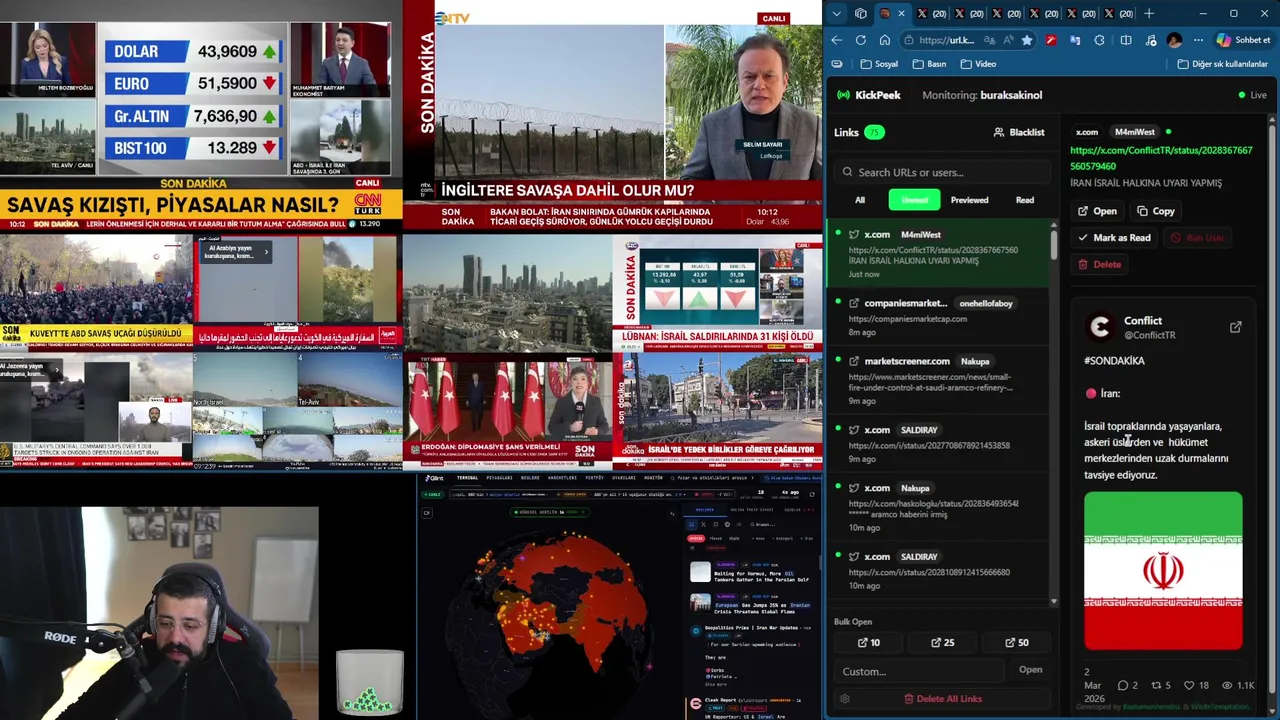1280x720 pixels.
Task: Open the browser three-dot settings menu
Action: pos(1198,40)
